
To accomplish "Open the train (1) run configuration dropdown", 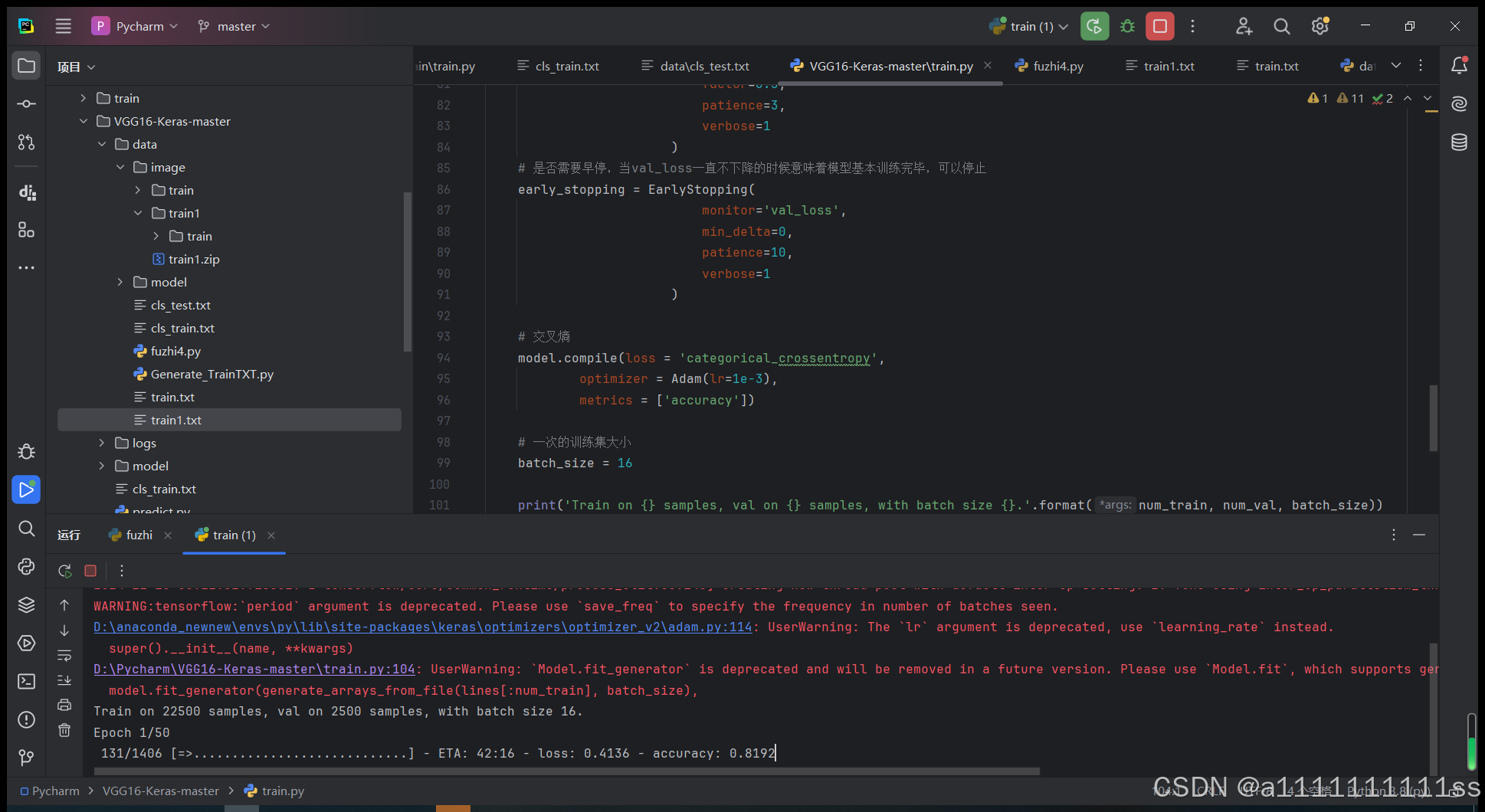I will point(1028,26).
